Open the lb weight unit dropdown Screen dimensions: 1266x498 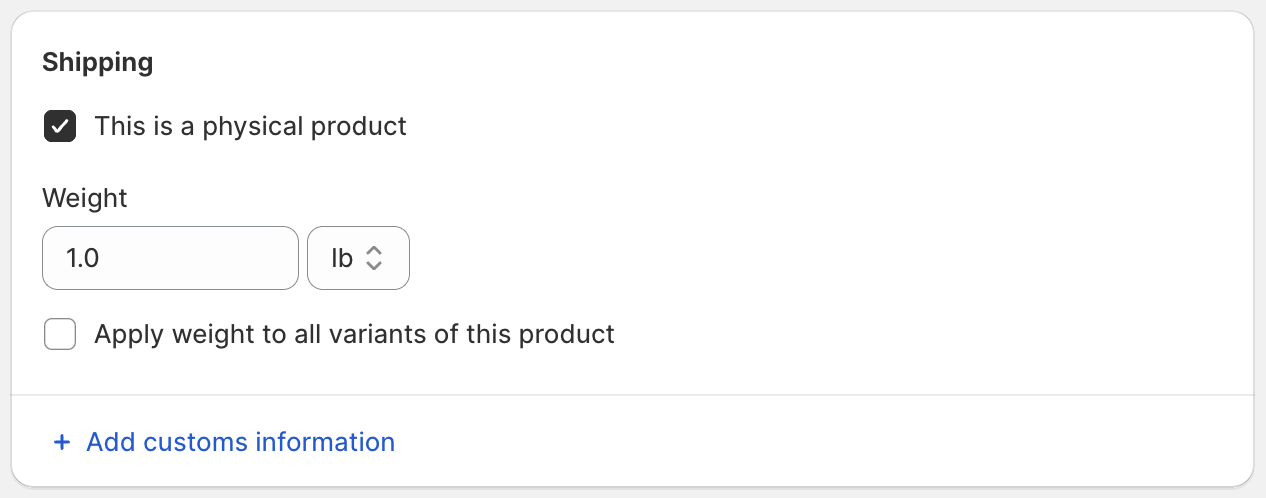pos(358,258)
